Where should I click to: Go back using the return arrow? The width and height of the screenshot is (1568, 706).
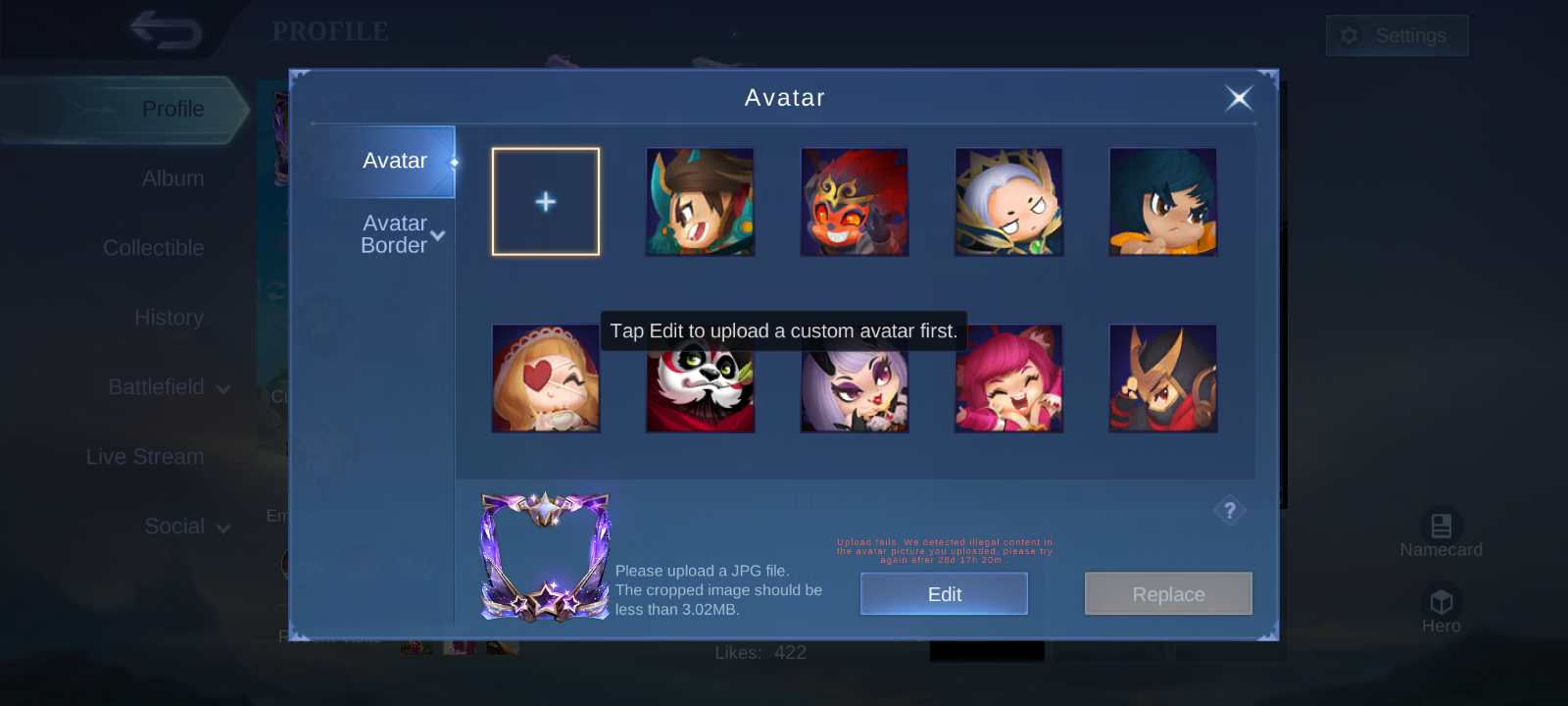pos(167,30)
